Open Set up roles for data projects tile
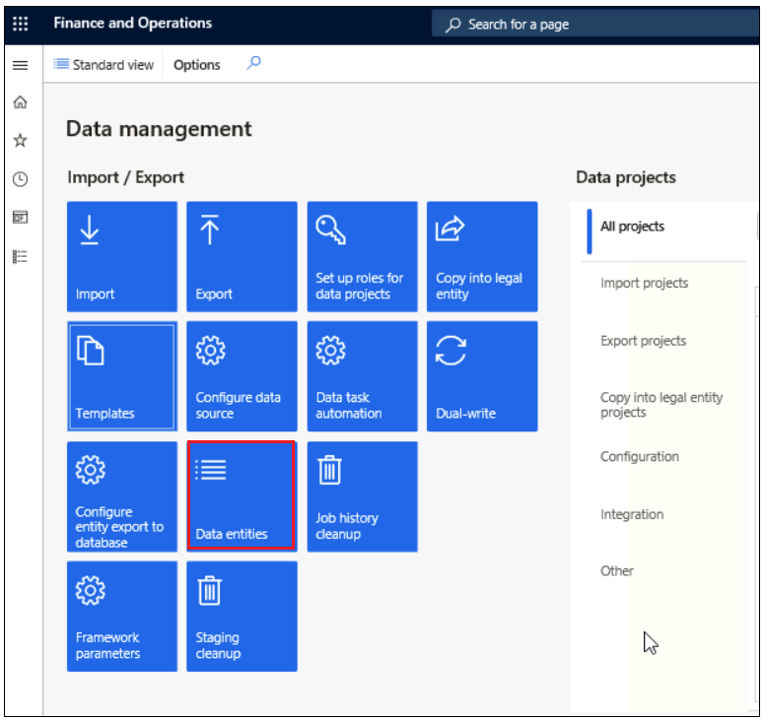This screenshot has height=720, width=764. pos(362,257)
